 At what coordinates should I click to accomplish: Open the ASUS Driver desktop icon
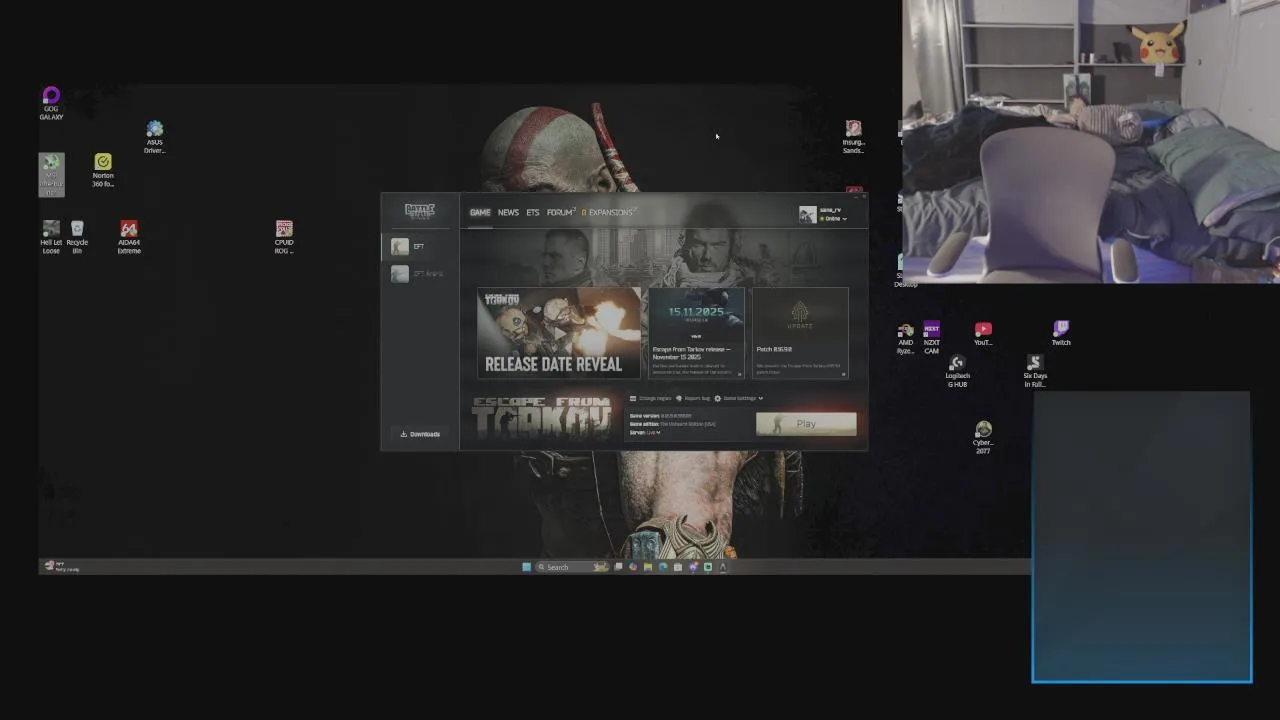[154, 138]
